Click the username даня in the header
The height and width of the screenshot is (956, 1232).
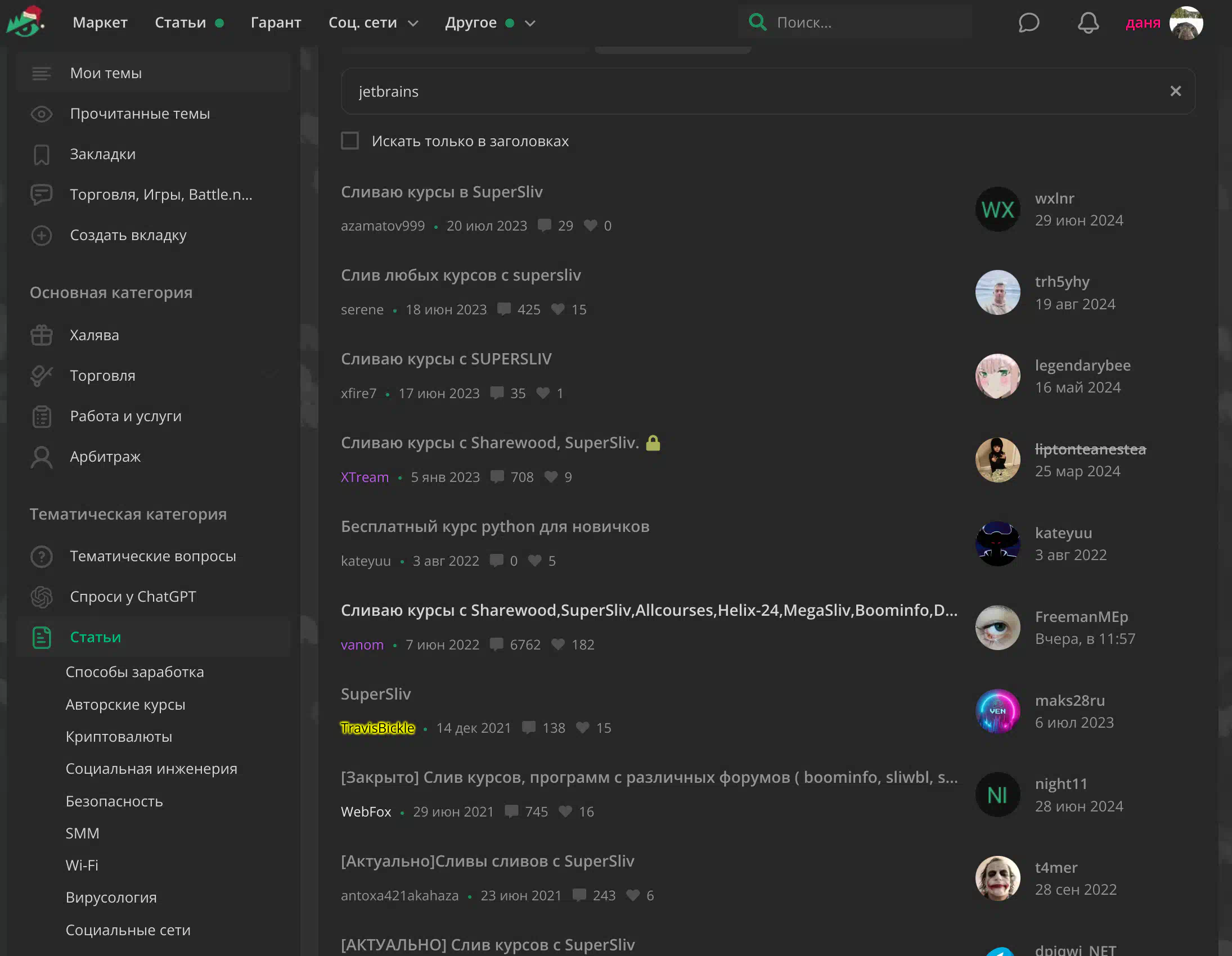[x=1143, y=22]
